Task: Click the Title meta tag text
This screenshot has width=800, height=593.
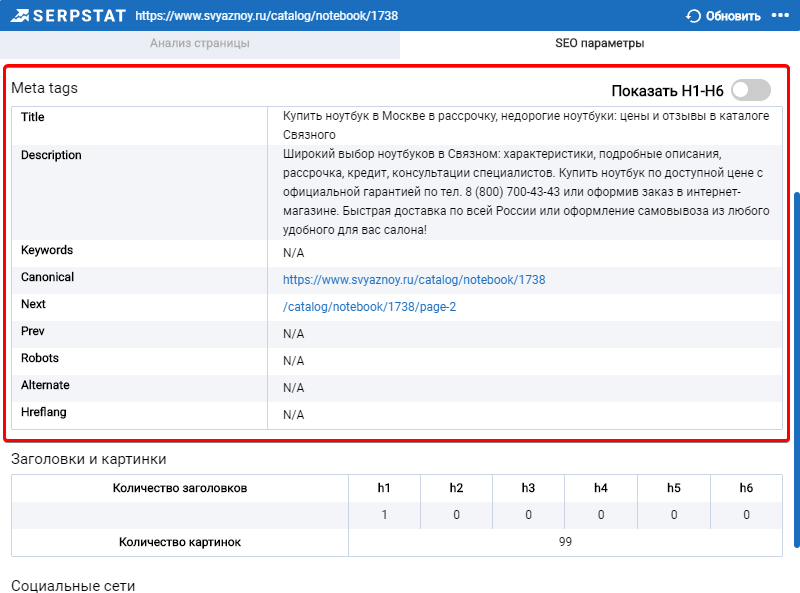Action: click(526, 126)
